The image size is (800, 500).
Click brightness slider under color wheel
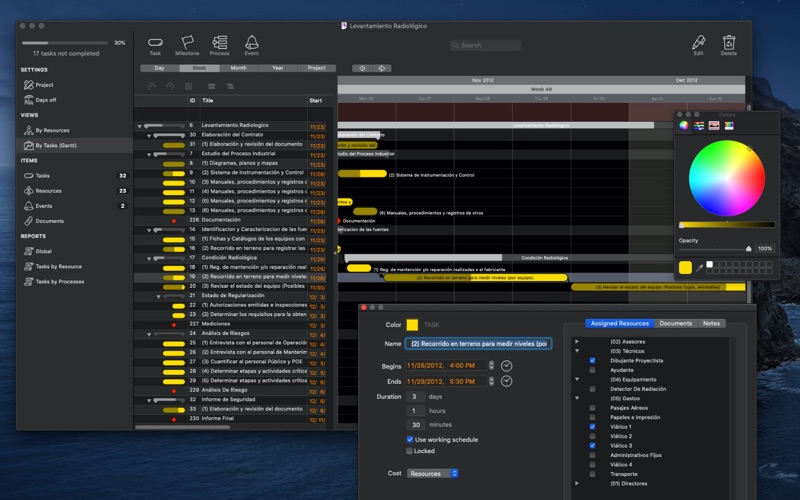(727, 224)
